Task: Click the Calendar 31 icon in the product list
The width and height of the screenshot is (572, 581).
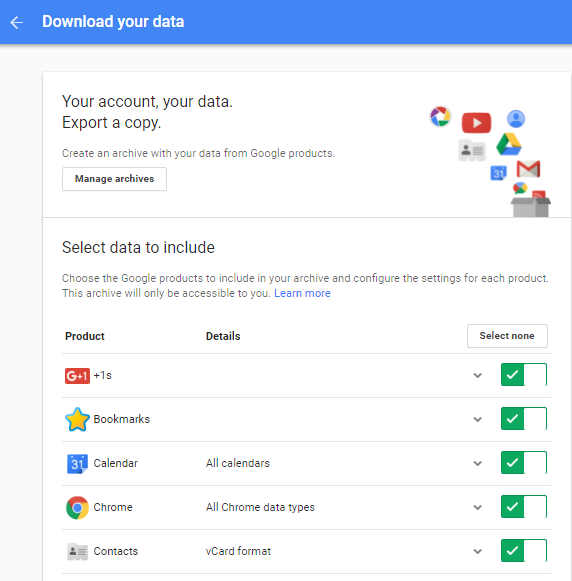Action: [77, 464]
